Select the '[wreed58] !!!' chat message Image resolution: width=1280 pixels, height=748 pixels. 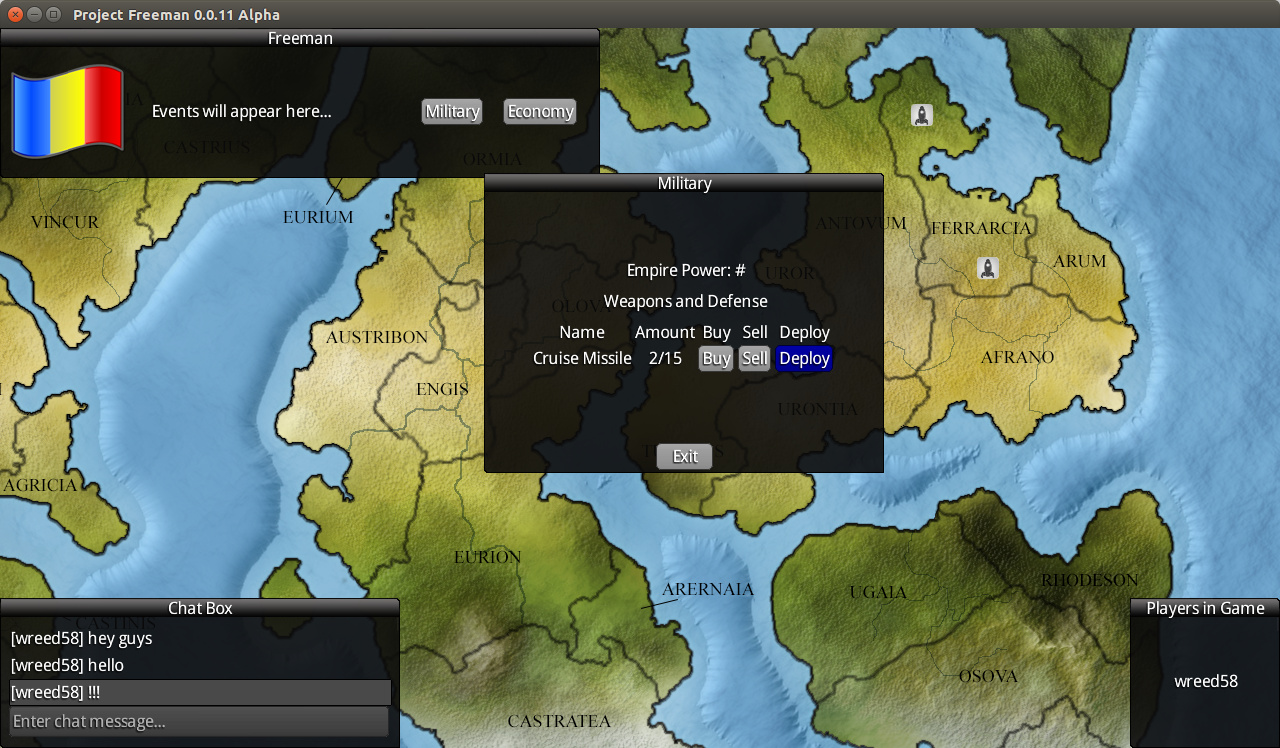[199, 692]
